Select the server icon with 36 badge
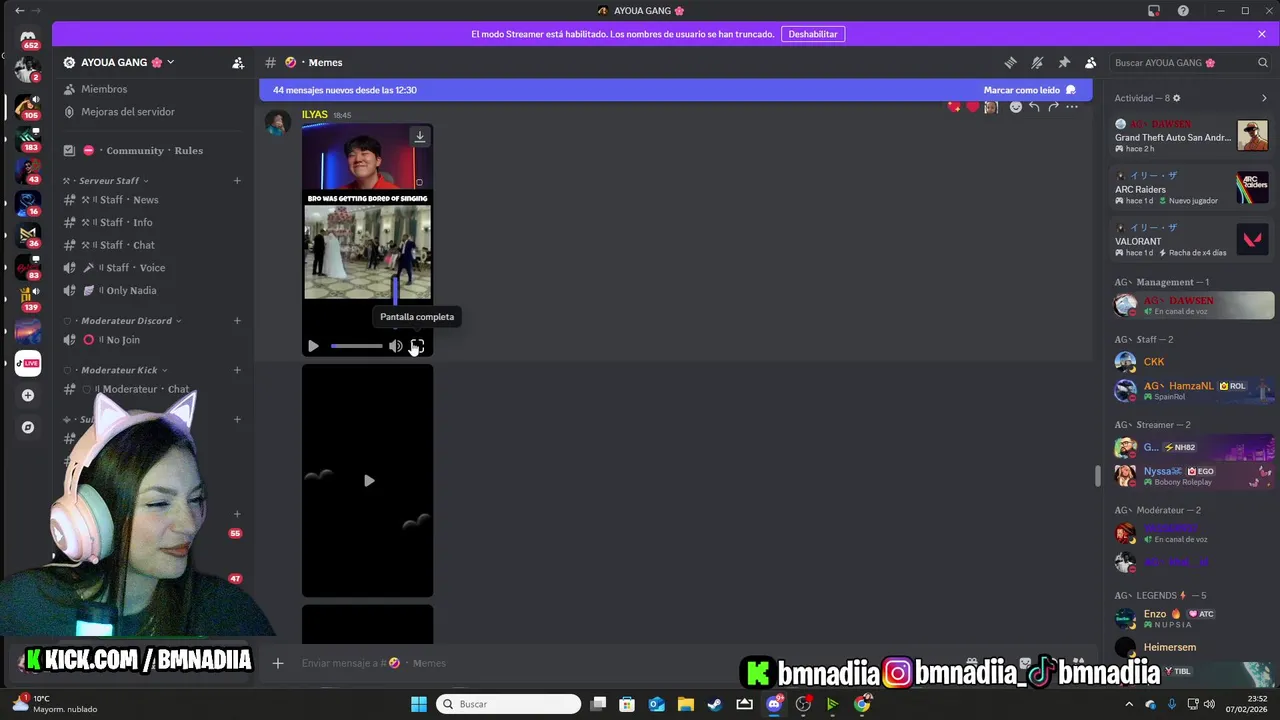This screenshot has width=1280, height=720. [28, 235]
